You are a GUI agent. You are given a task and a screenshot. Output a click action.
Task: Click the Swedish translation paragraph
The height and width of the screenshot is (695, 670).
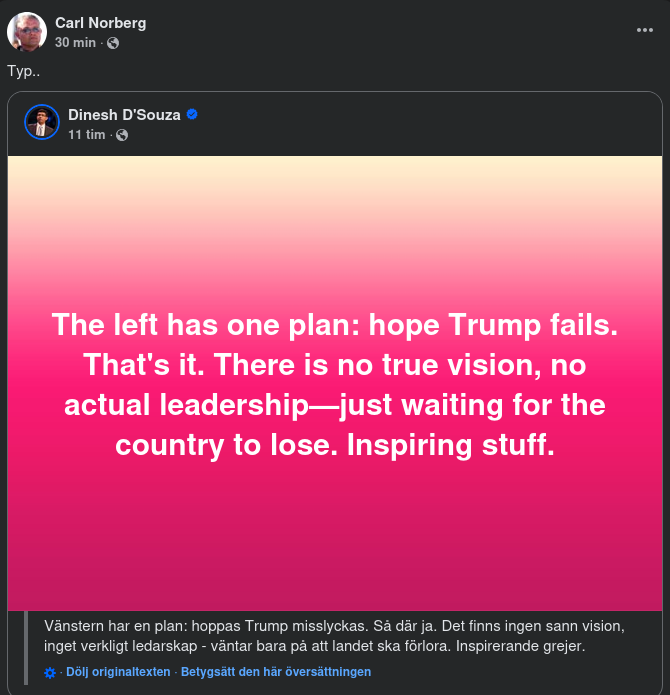(335, 636)
